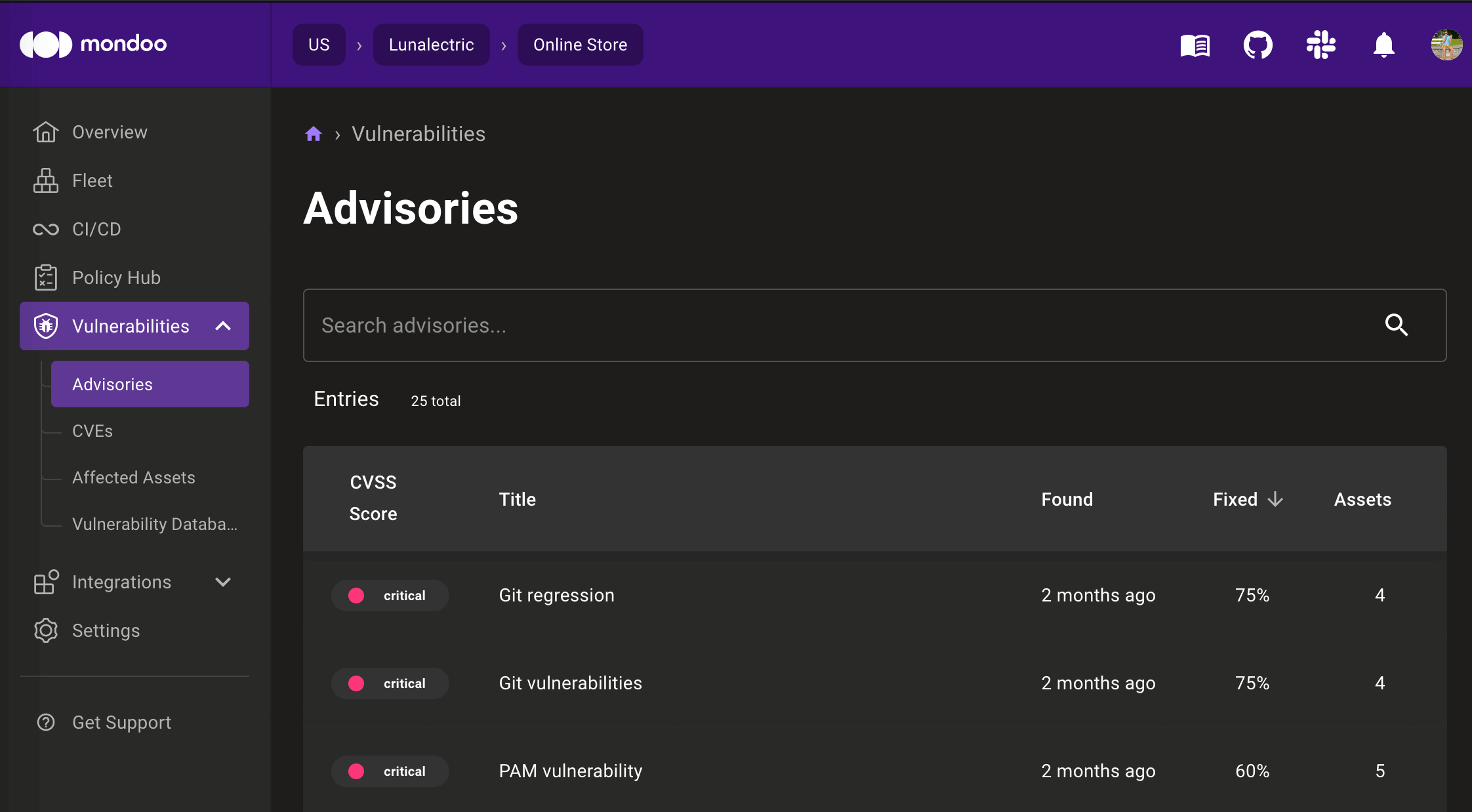
Task: Click the critical severity badge on PAM vulnerability
Action: click(390, 771)
